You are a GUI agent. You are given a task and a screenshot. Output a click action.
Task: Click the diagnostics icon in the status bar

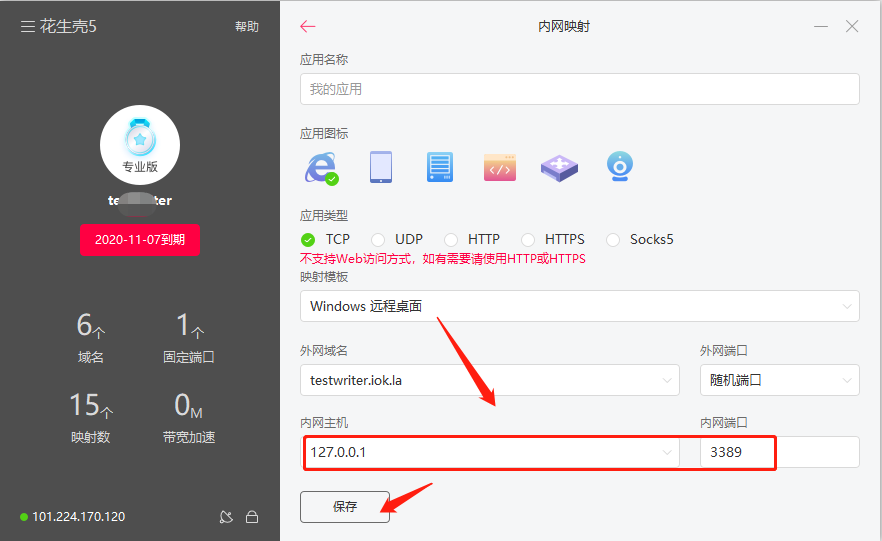tap(226, 517)
